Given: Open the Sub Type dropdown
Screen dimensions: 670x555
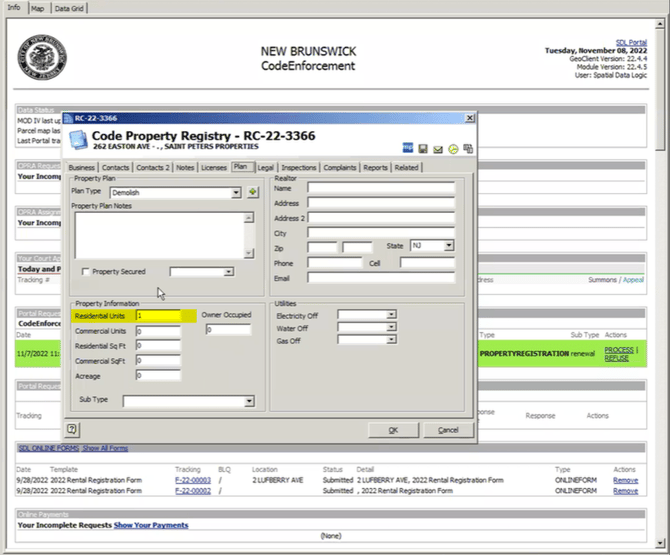Looking at the screenshot, I should coord(189,401).
